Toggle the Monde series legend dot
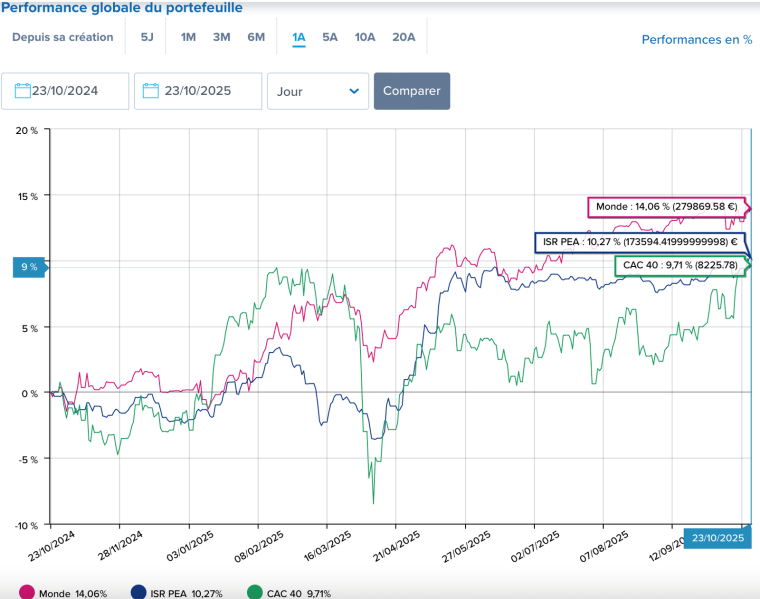 point(26,593)
